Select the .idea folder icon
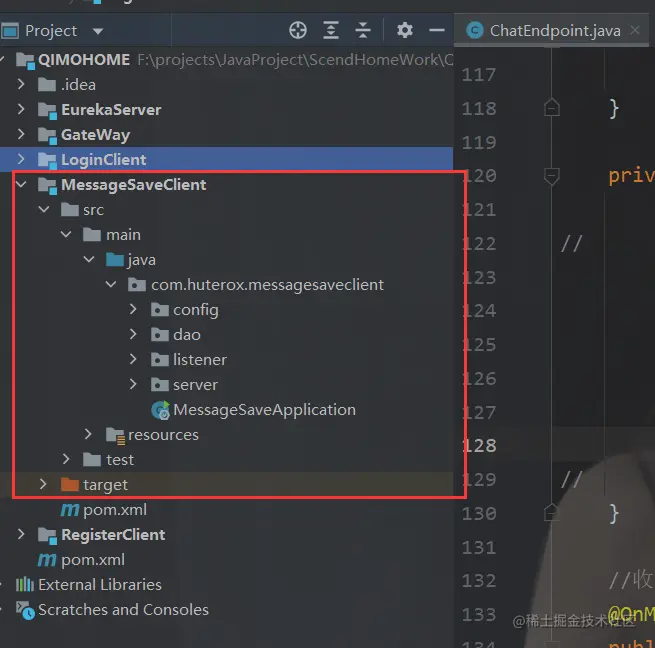 (47, 85)
